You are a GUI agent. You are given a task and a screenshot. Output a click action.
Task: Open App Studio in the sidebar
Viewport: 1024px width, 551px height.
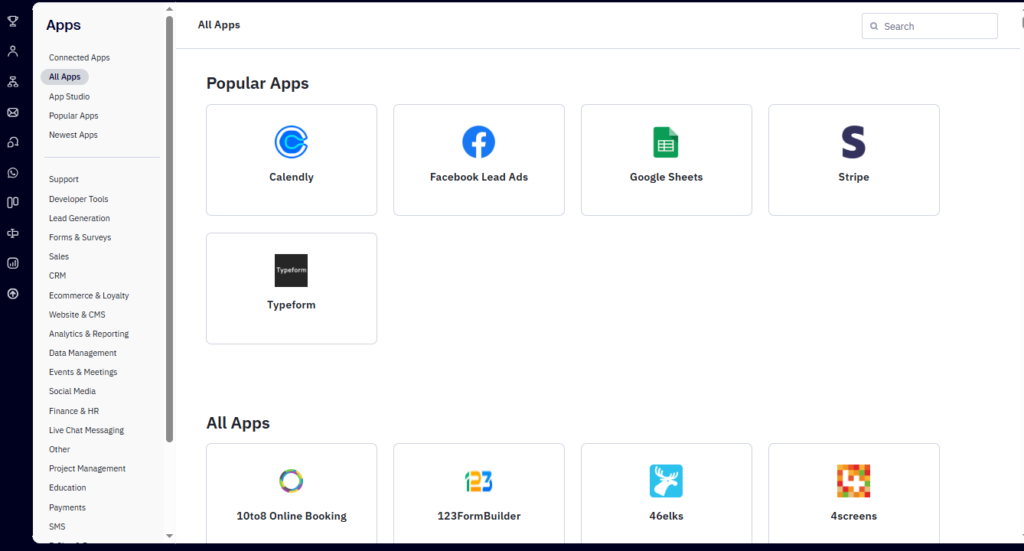coord(69,97)
